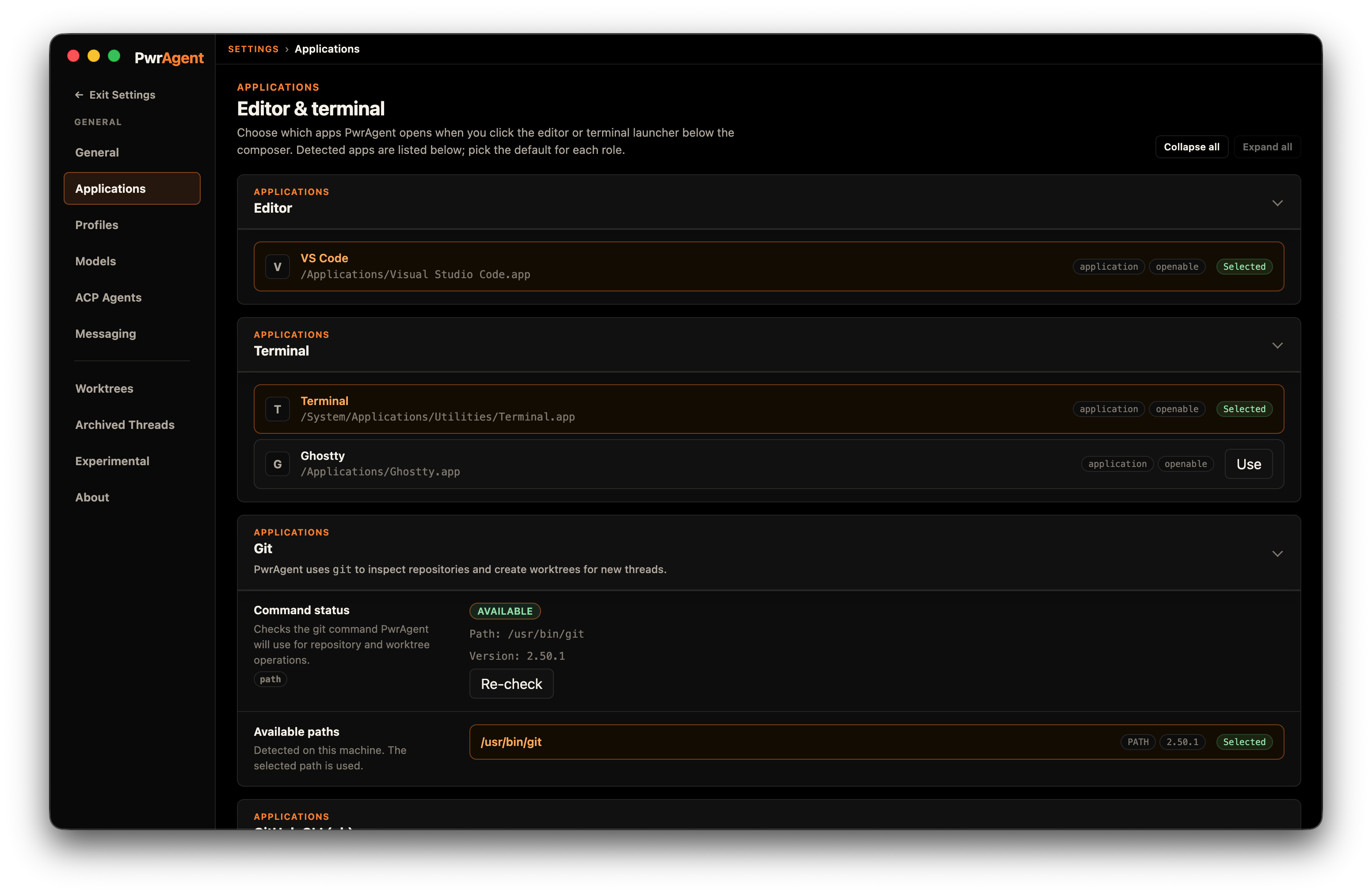Open Messaging settings
Screen dimensions: 1372x895
[x=132, y=333]
